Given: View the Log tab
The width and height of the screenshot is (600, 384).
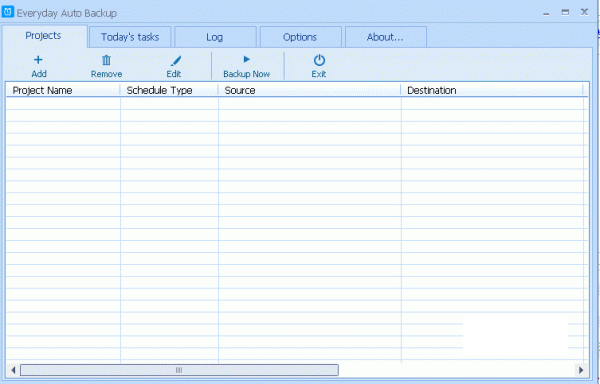Looking at the screenshot, I should coord(215,37).
